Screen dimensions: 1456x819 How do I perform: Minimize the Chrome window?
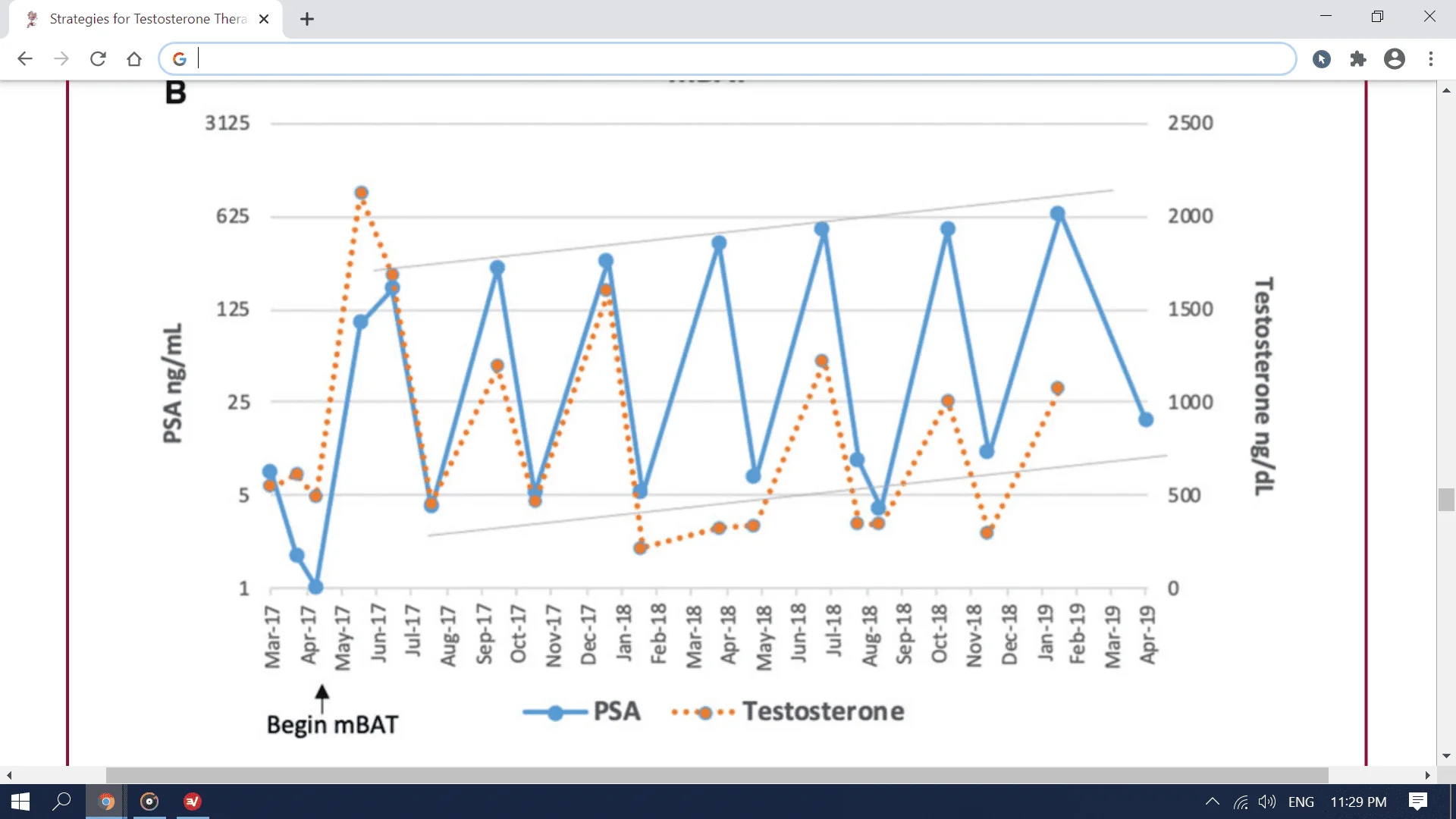[1326, 17]
